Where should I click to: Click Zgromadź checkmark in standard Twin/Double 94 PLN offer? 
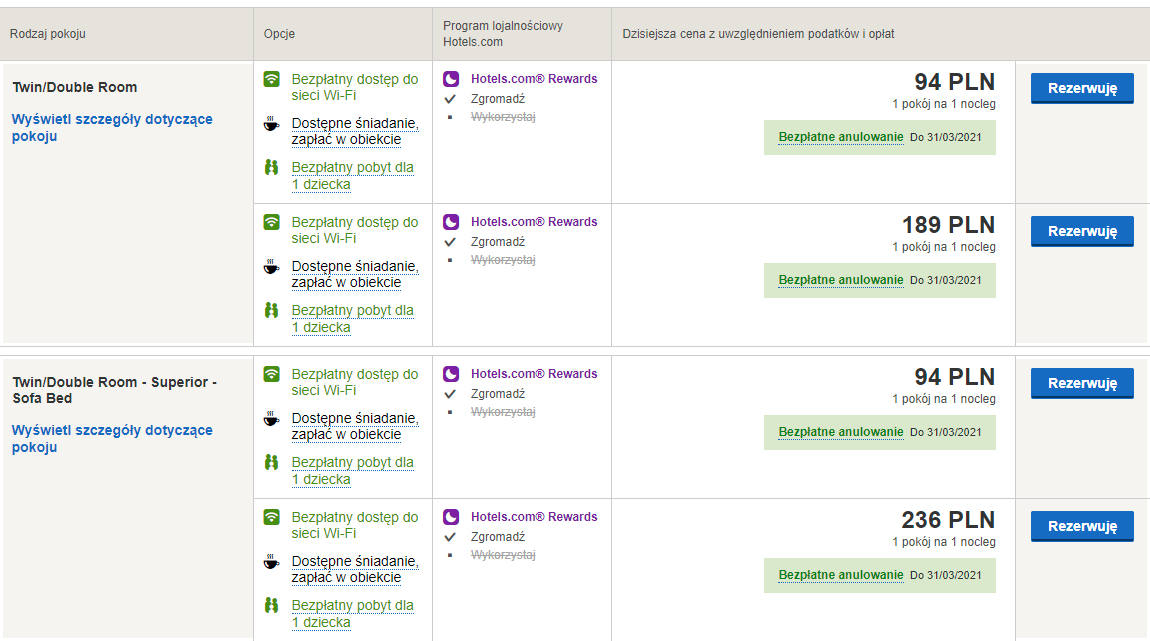tap(450, 99)
